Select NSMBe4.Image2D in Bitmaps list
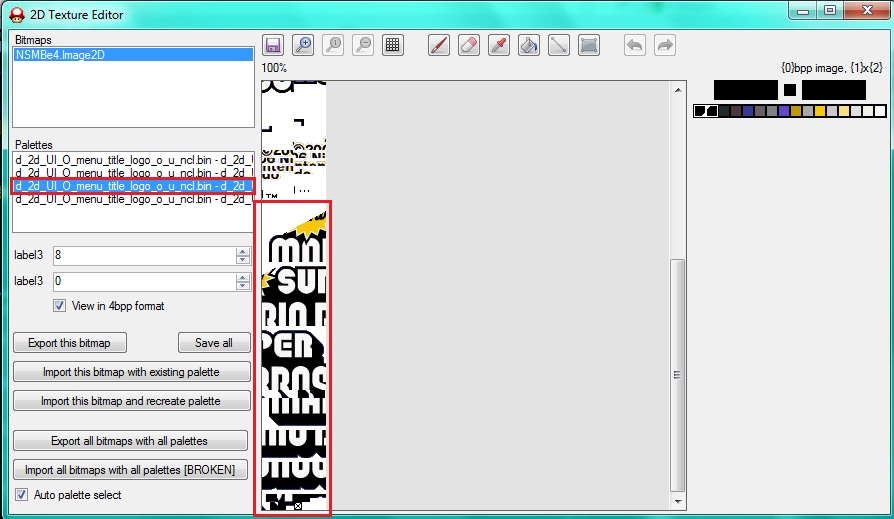Image resolution: width=894 pixels, height=519 pixels. [133, 55]
